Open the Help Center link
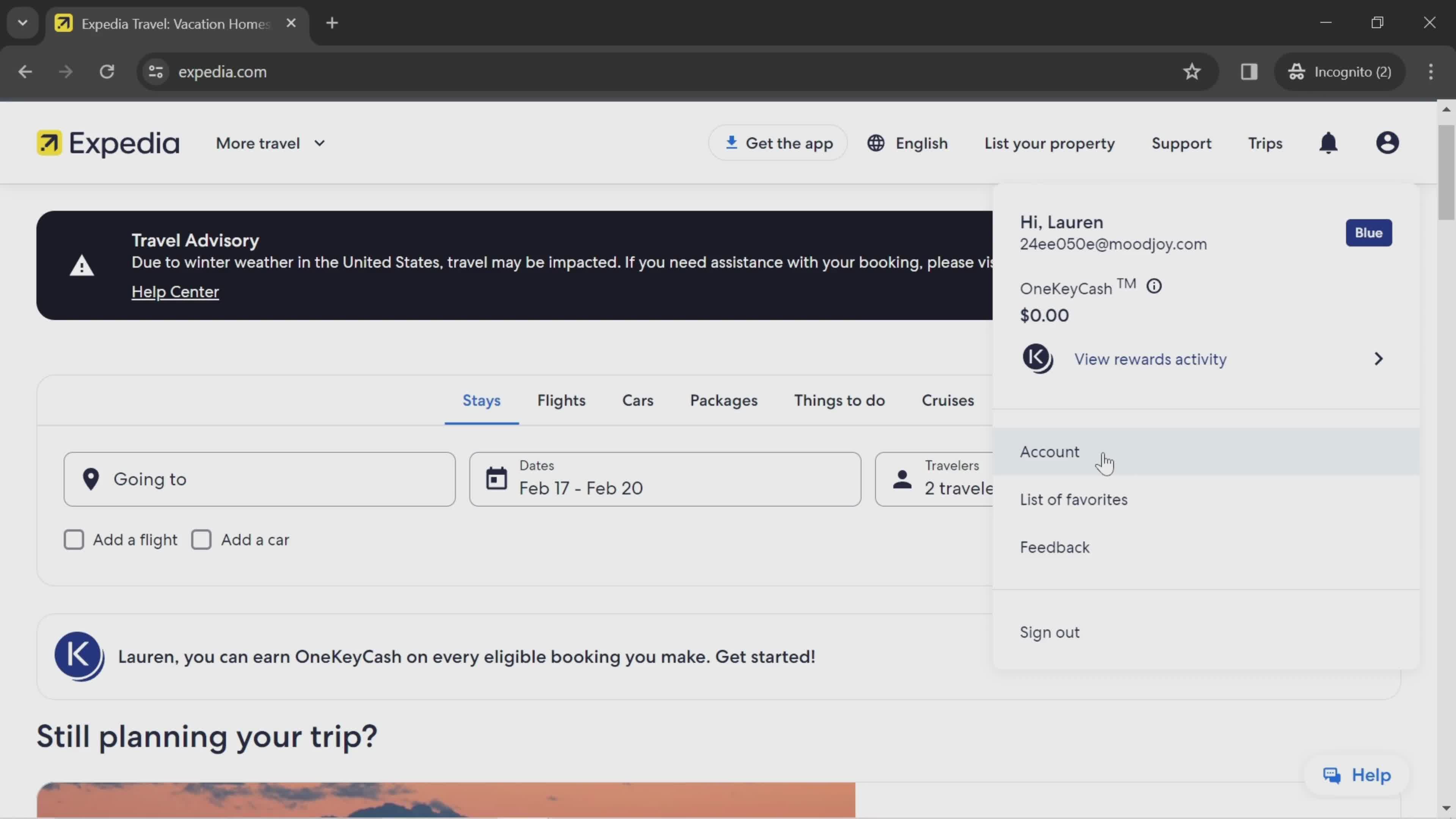 (x=175, y=292)
